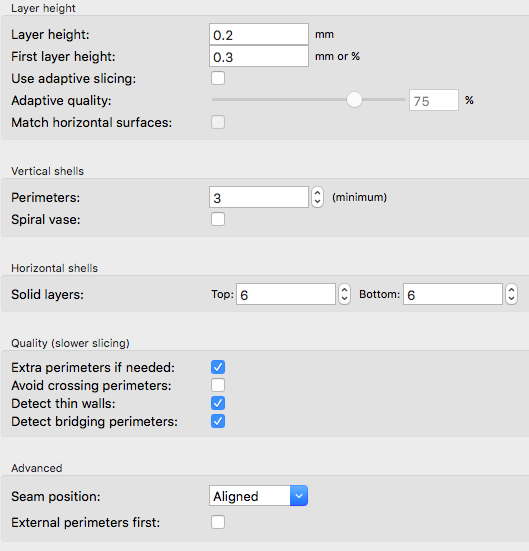529x551 pixels.
Task: Click the Bottom solid layers field
Action: click(453, 294)
